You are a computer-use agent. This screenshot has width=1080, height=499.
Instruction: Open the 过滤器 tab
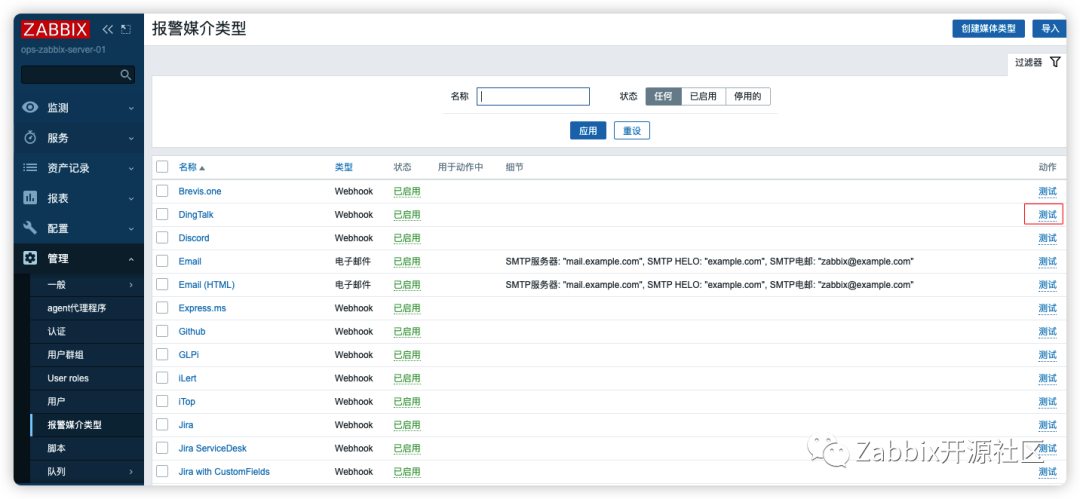(x=1037, y=62)
